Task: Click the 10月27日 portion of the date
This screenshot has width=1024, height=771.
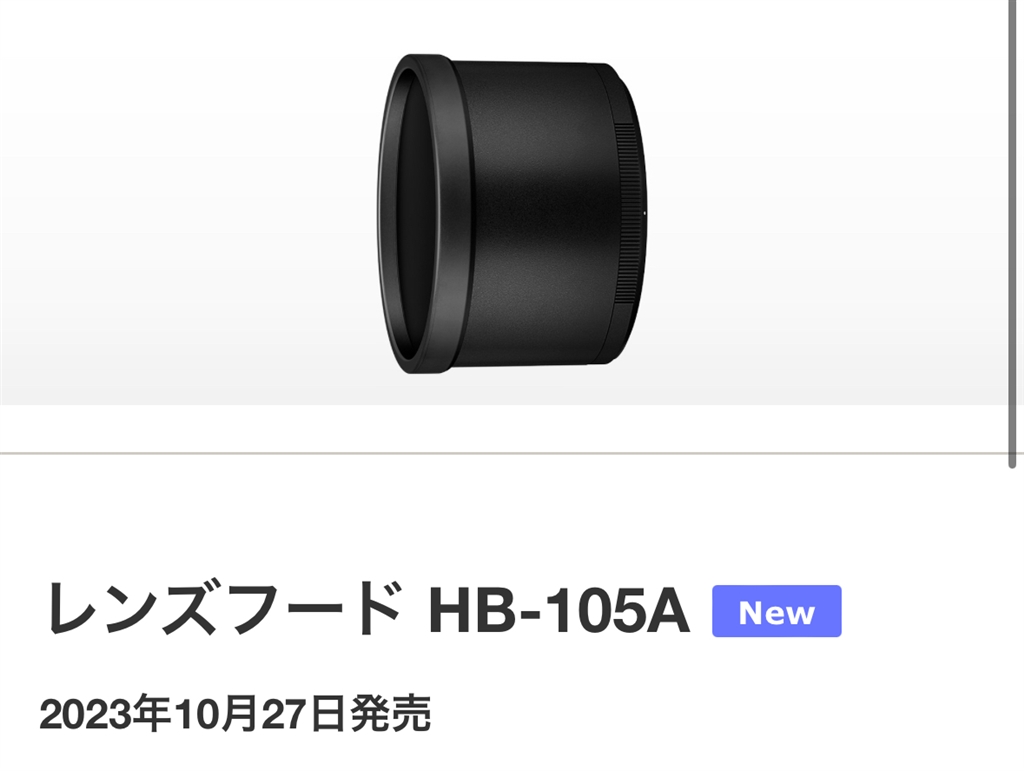Action: 260,714
